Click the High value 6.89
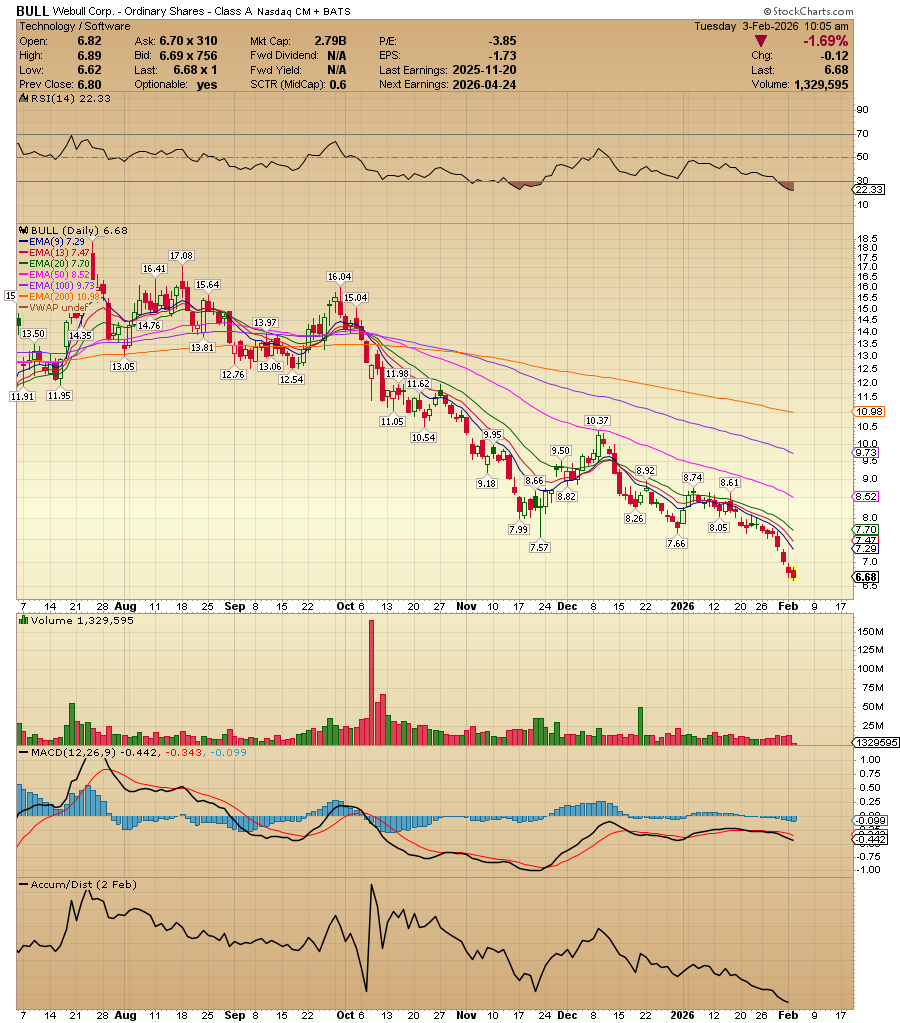Image resolution: width=900 pixels, height=1023 pixels. click(x=89, y=55)
